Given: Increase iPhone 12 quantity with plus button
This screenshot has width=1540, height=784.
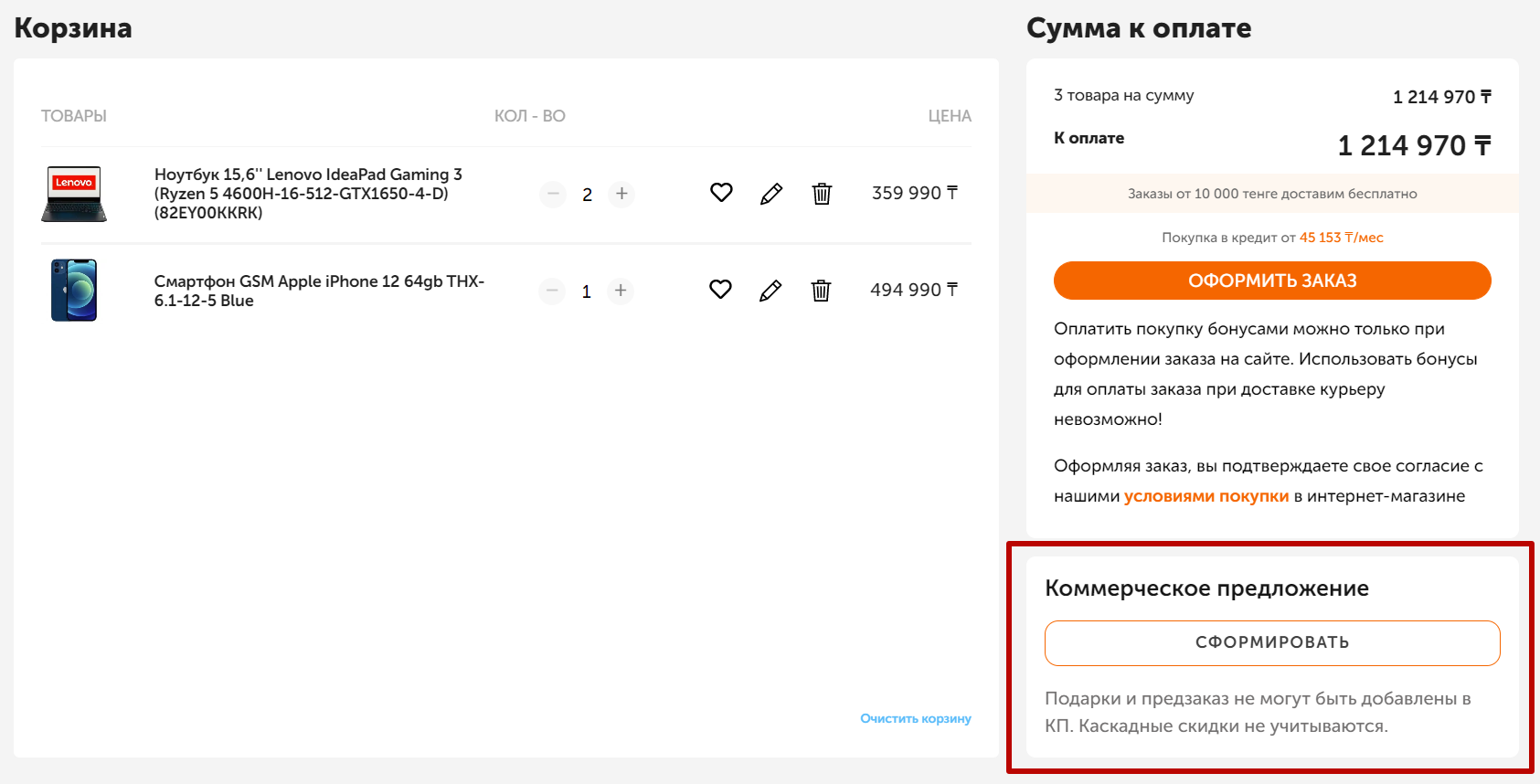Looking at the screenshot, I should (x=621, y=291).
